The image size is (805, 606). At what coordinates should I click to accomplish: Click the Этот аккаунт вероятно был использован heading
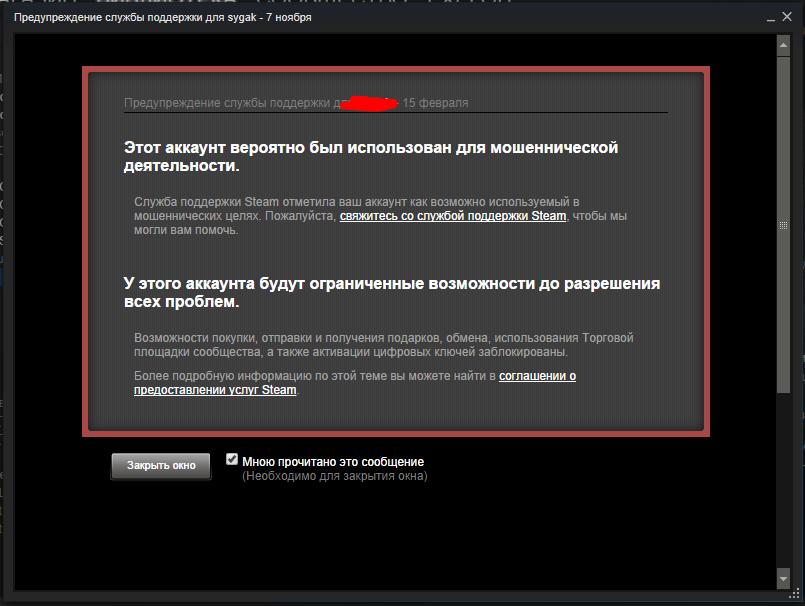click(371, 156)
